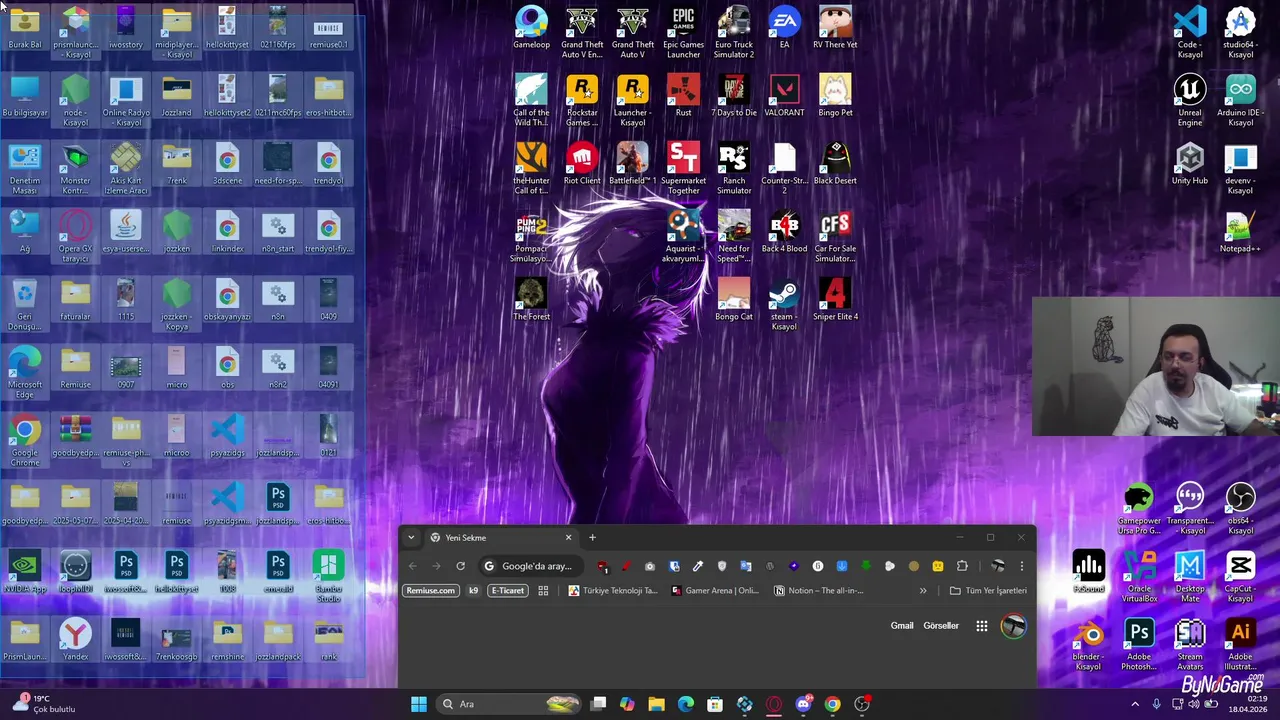Open the Denetim Masası icon
The image size is (1280, 720).
25,168
